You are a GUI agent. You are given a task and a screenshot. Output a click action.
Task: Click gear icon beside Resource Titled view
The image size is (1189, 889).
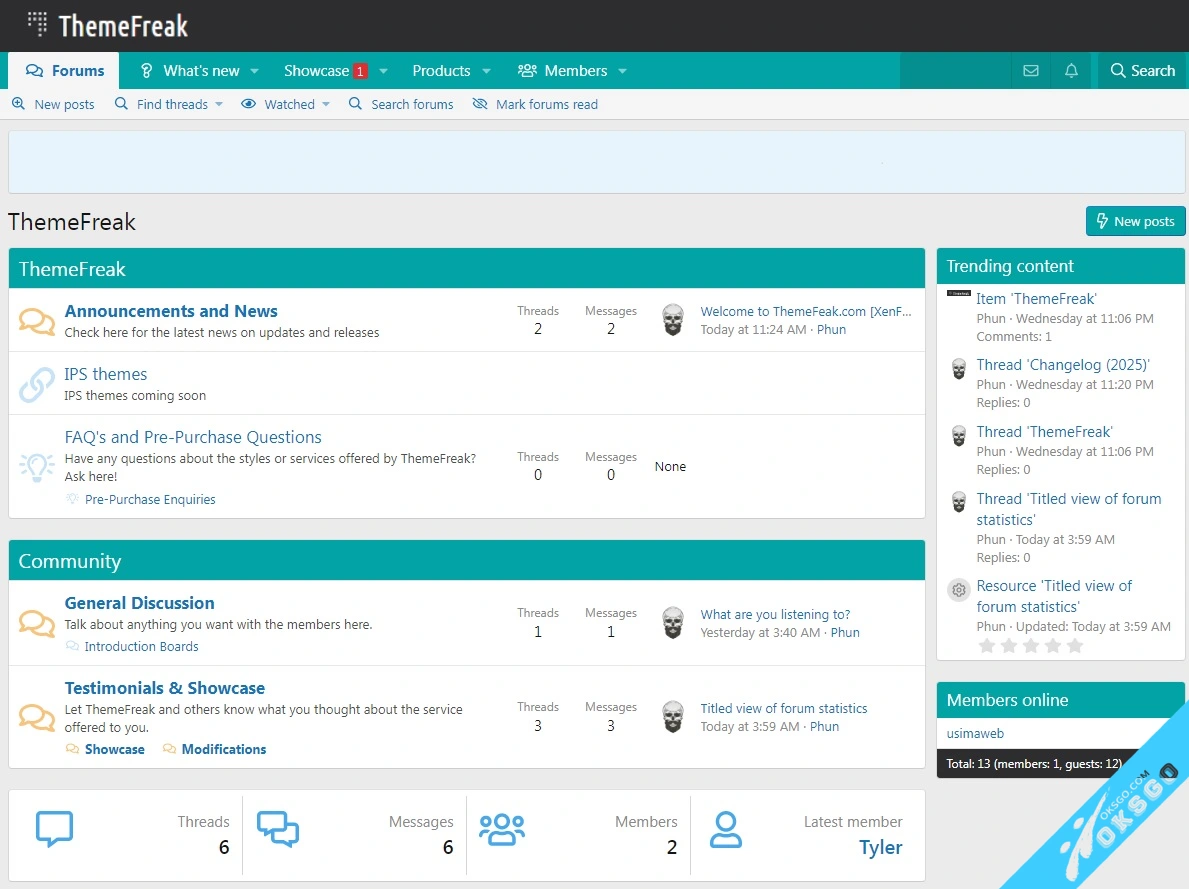point(958,590)
